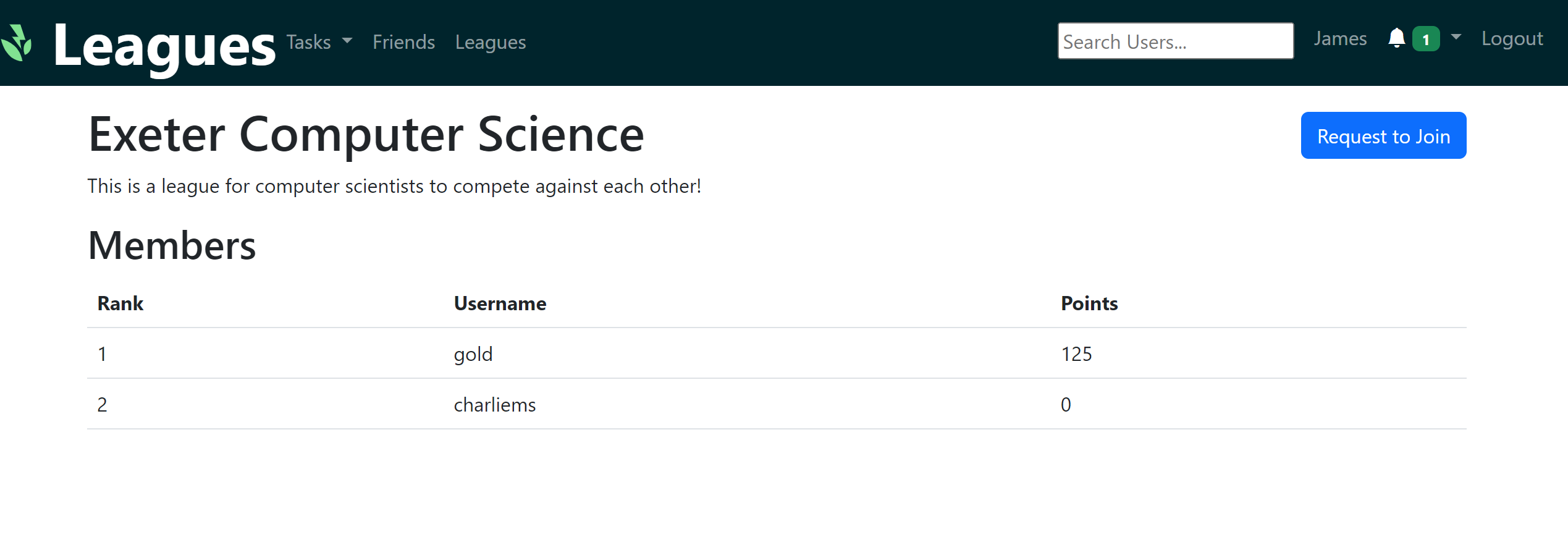Image resolution: width=1568 pixels, height=550 pixels.
Task: Expand the dropdown caret next to notifications
Action: (1456, 38)
